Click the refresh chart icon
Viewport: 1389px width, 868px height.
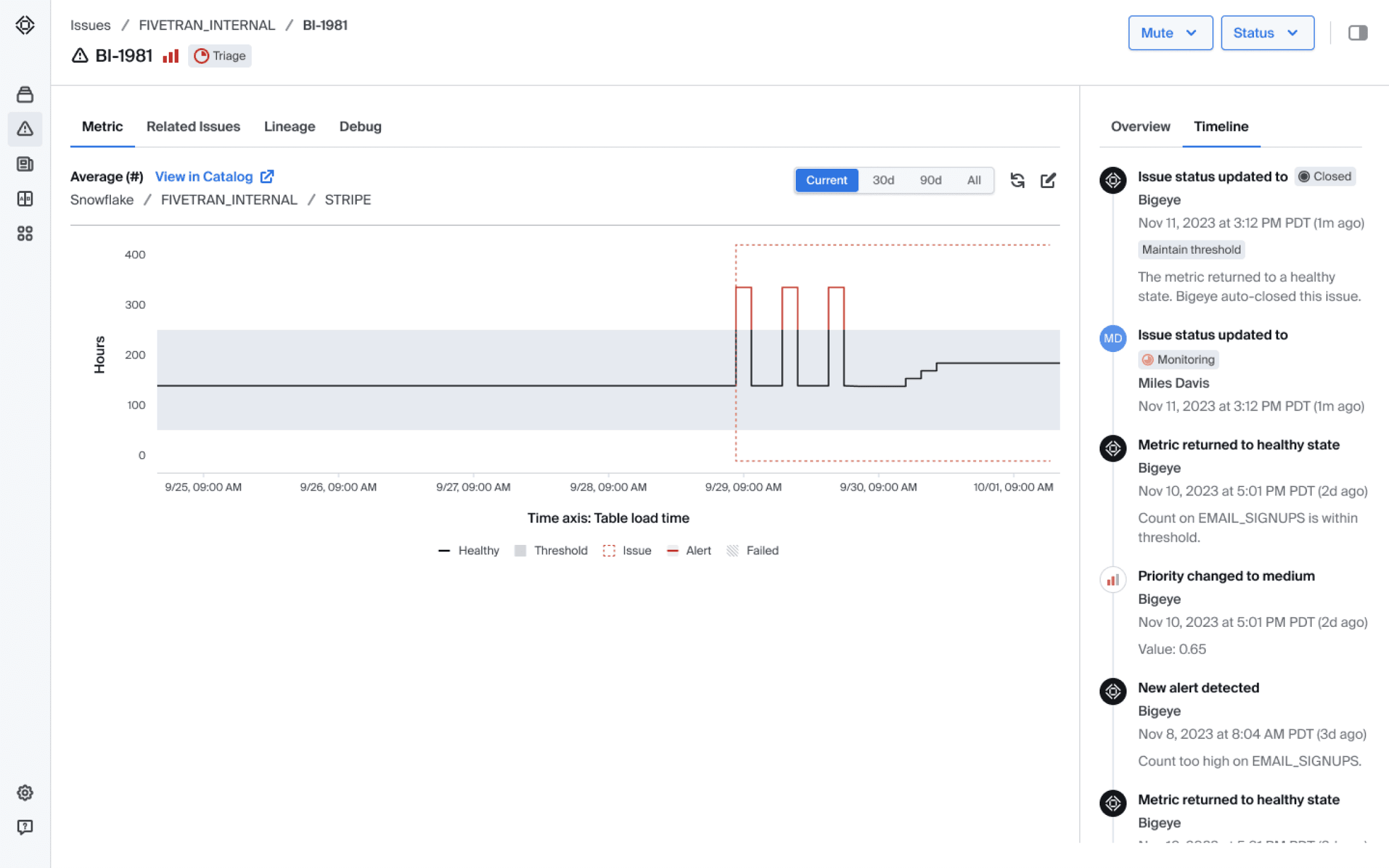pos(1018,180)
